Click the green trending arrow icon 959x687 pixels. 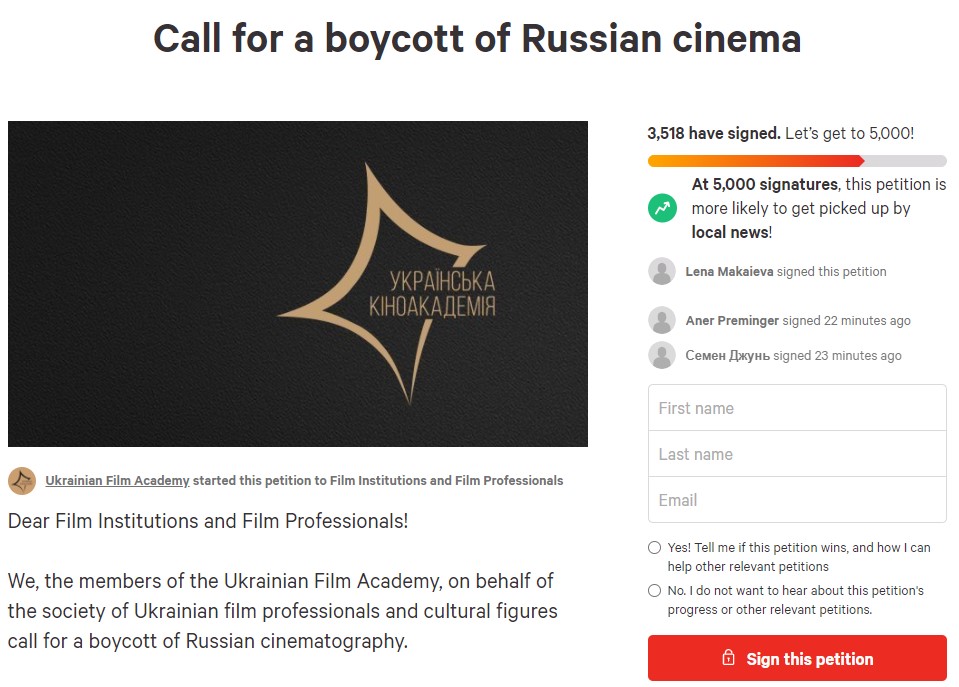(x=662, y=208)
